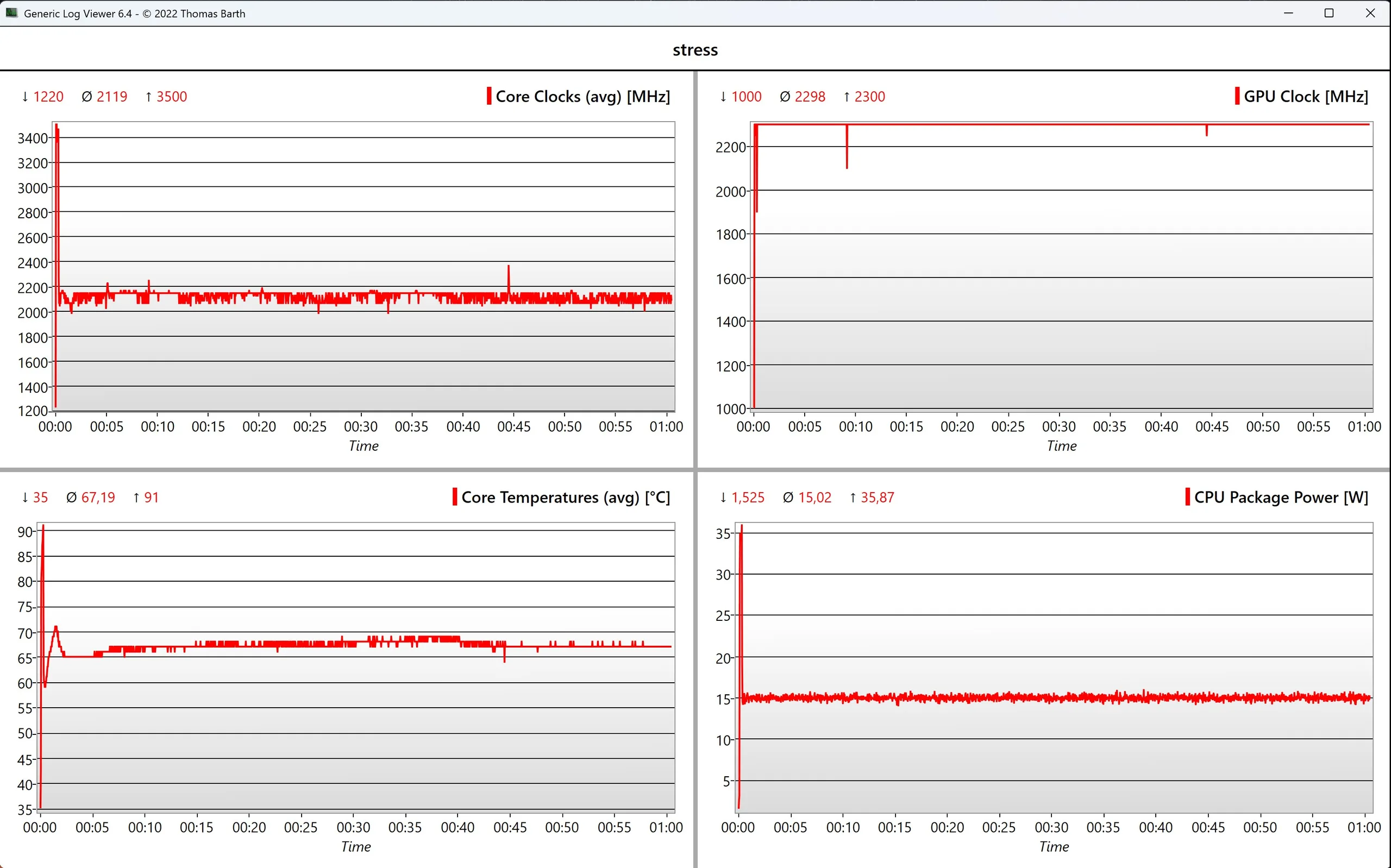Click the 1800 tick on GPU Clock y-axis
This screenshot has height=868, width=1391.
(x=731, y=235)
